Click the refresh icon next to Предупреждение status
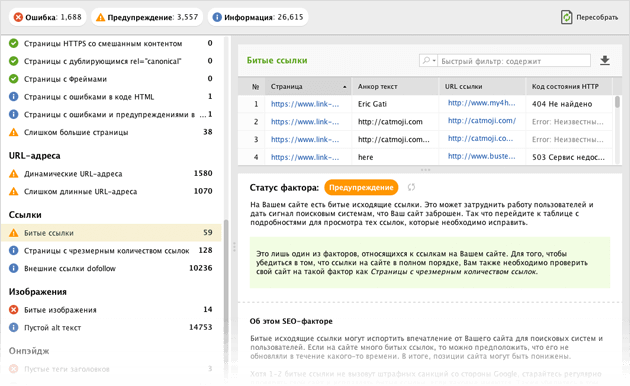 pos(411,187)
